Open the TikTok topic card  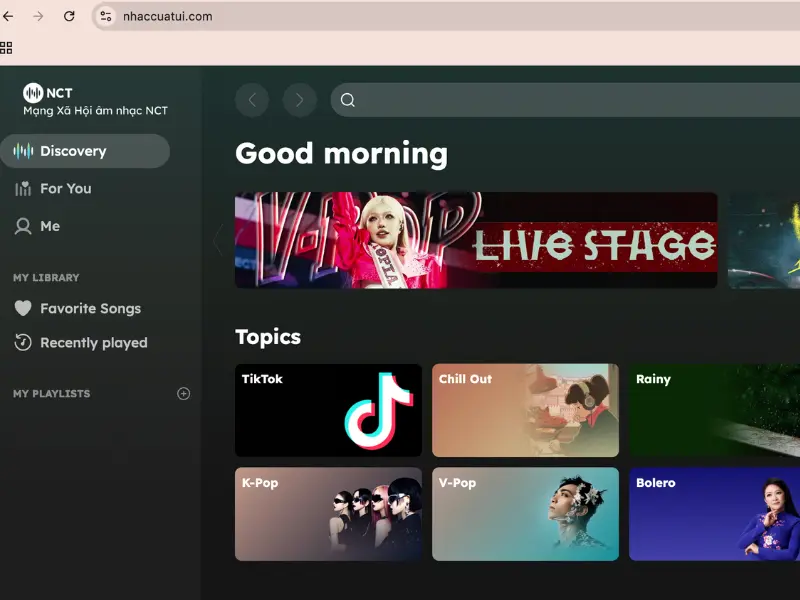[329, 410]
